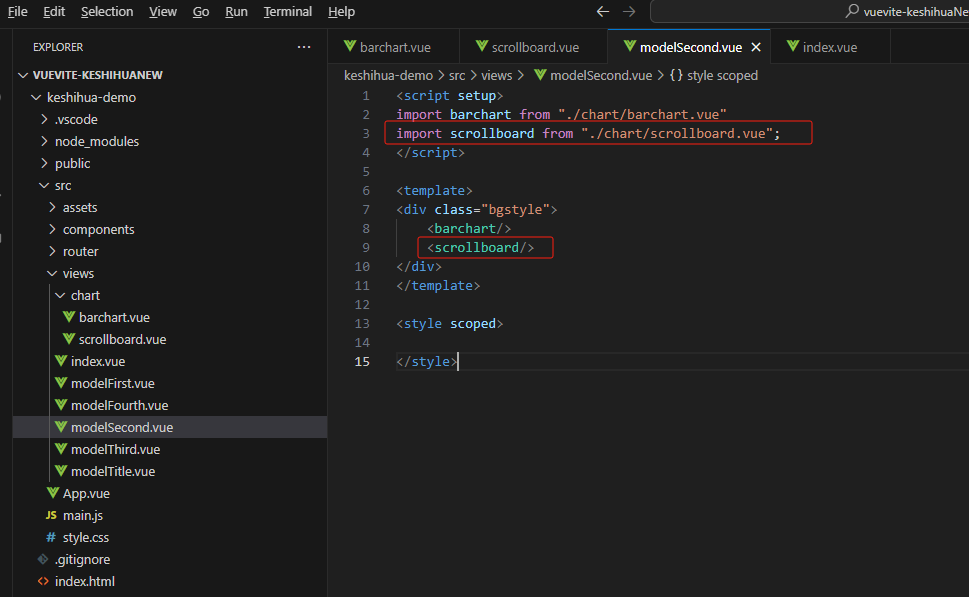Click the git icon beside .gitignore
The image size is (969, 597).
coord(43,559)
